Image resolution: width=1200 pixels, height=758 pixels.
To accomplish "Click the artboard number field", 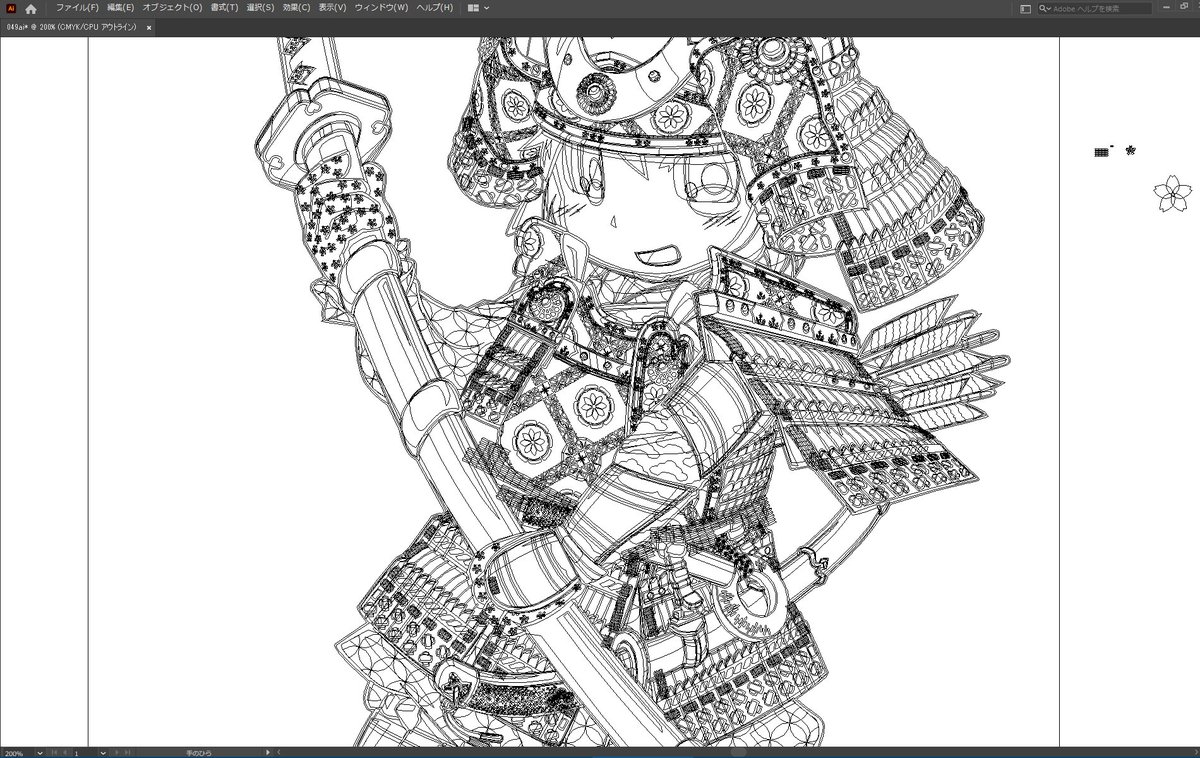I will 85,752.
